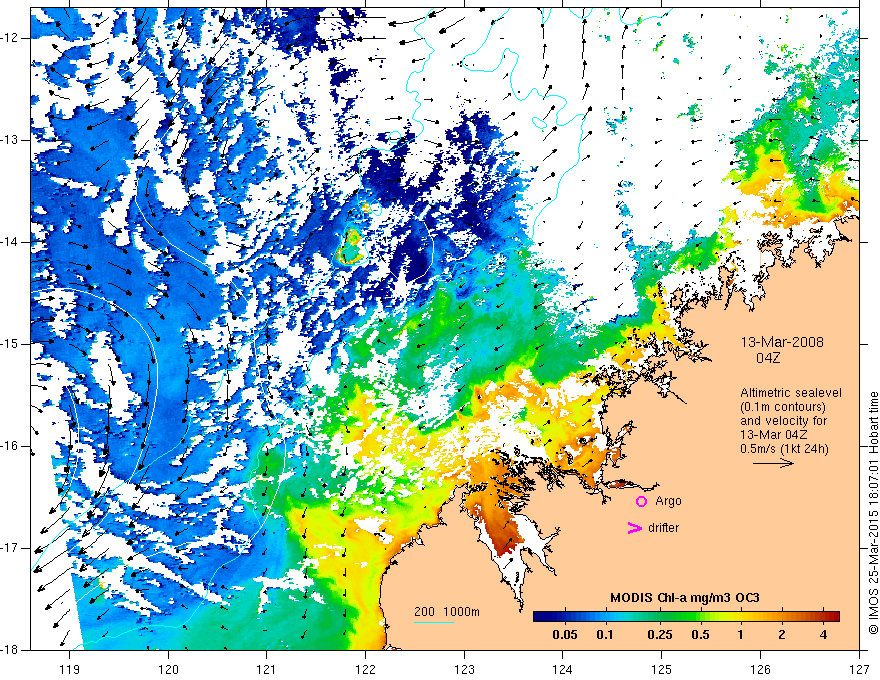Click colorbar value '0.05'
The height and width of the screenshot is (680, 880).
coord(565,635)
